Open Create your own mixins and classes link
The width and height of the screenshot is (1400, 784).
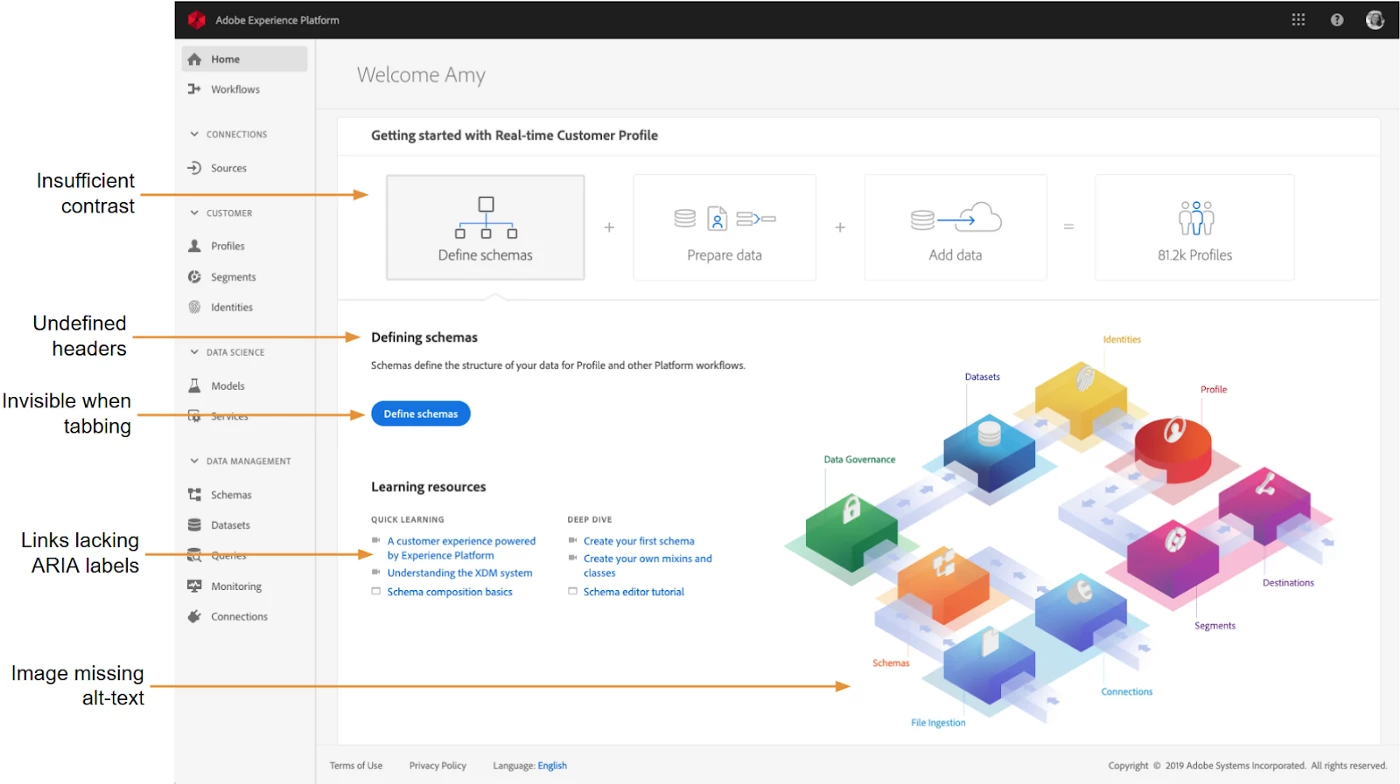[x=648, y=566]
